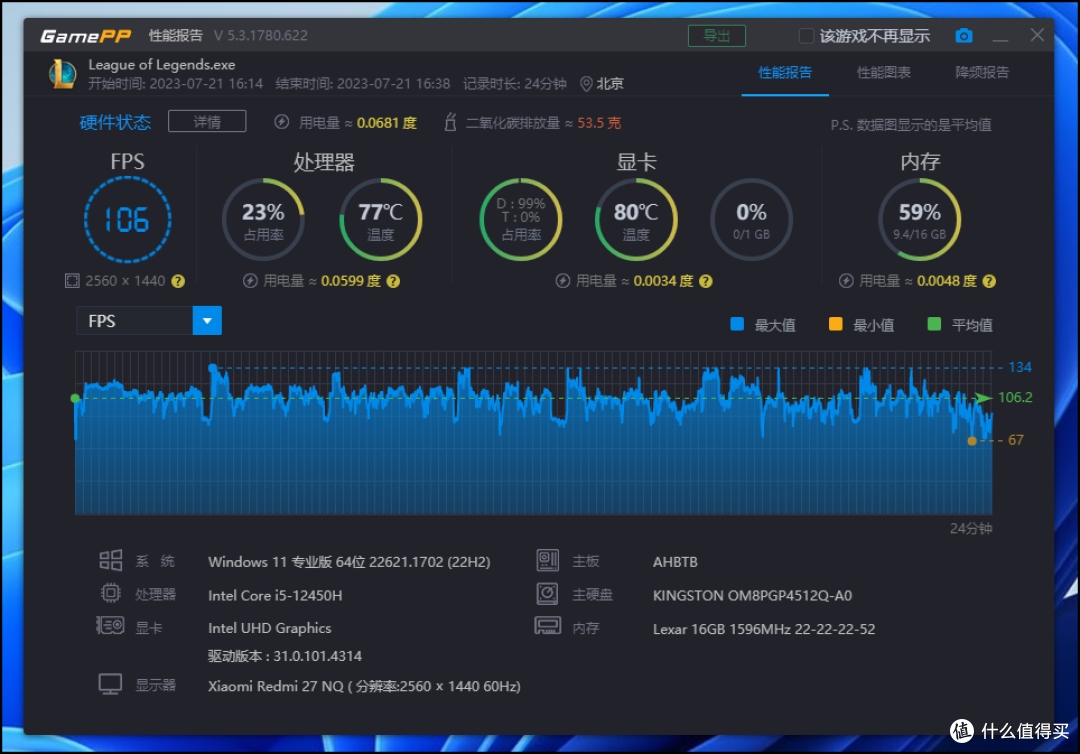Click the hard disk icon beside KINGSTON
Viewport: 1080px width, 754px height.
point(548,594)
